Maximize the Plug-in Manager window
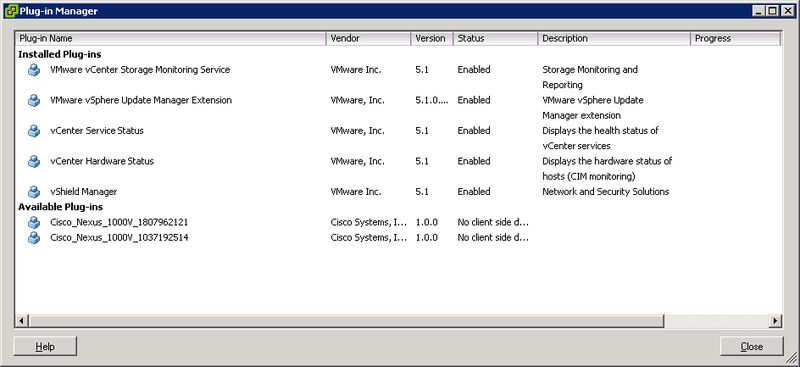 773,11
